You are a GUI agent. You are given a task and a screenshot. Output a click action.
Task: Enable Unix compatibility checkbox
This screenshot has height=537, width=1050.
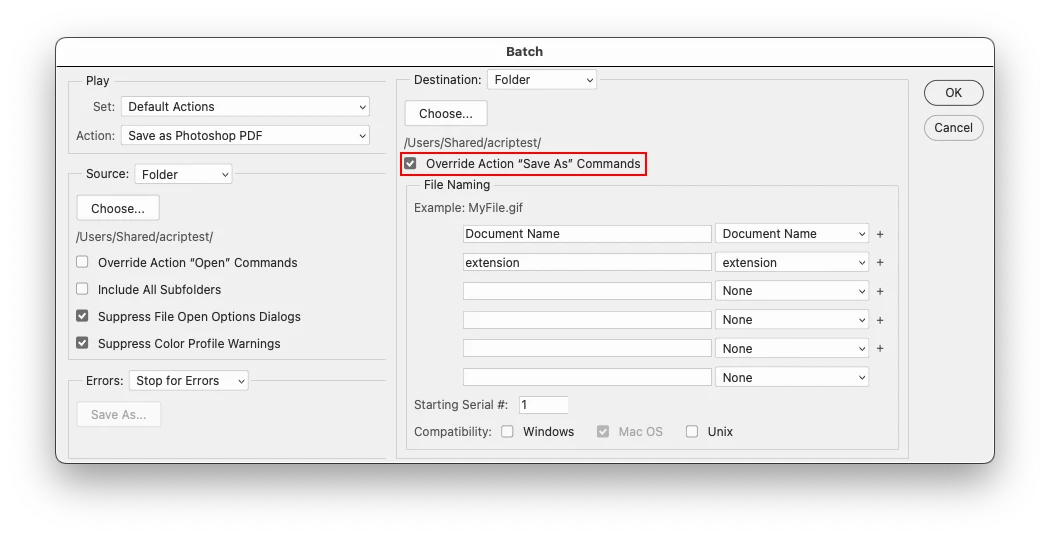coord(692,431)
